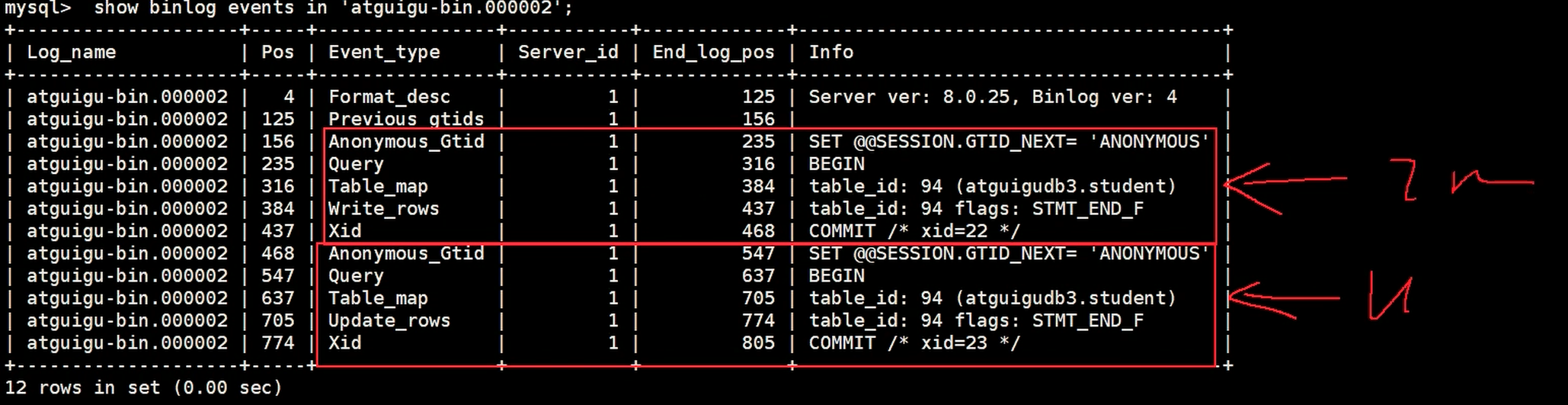Click the '12 rows in set' result line
Image resolution: width=1568 pixels, height=405 pixels.
(x=143, y=387)
